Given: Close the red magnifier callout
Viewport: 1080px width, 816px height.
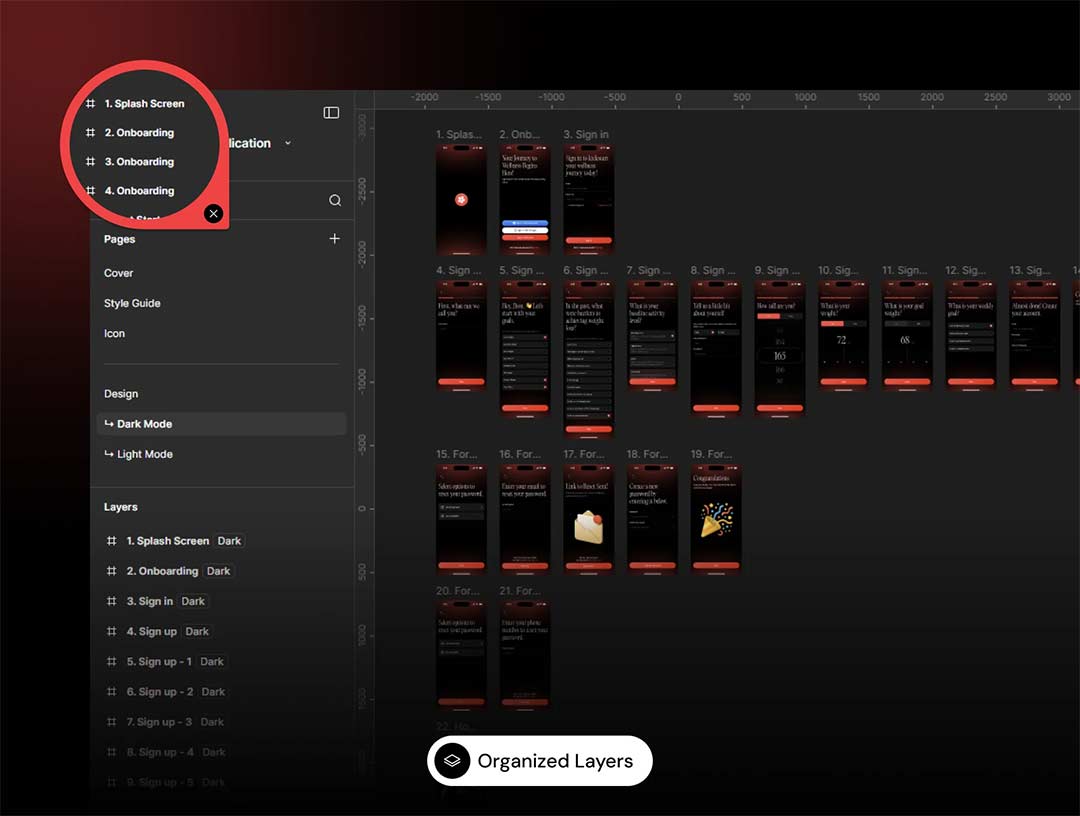Looking at the screenshot, I should coord(213,213).
